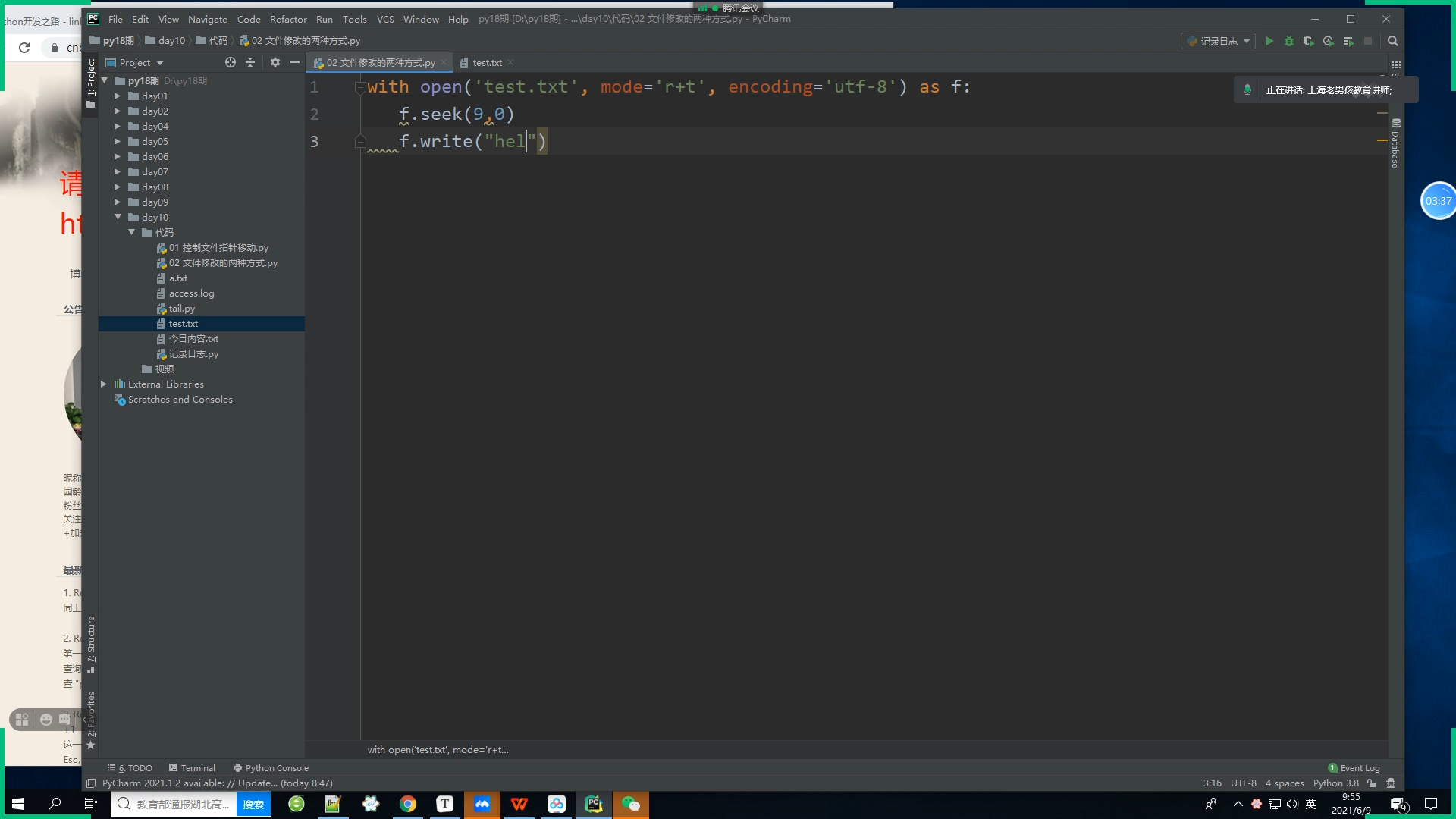Collapse the day10 folder
This screenshot has width=1456, height=819.
point(118,218)
